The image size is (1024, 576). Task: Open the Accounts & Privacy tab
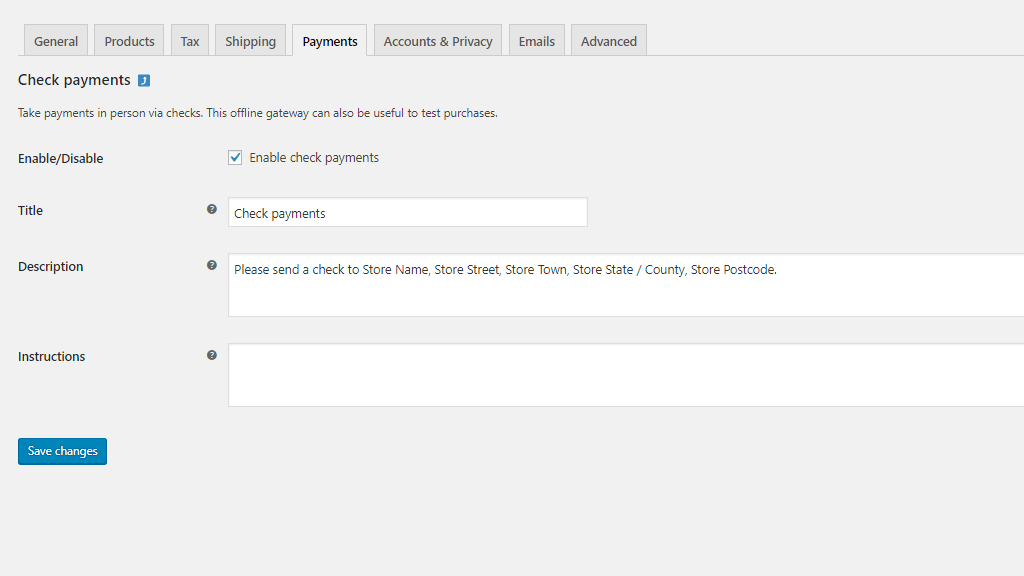point(438,41)
